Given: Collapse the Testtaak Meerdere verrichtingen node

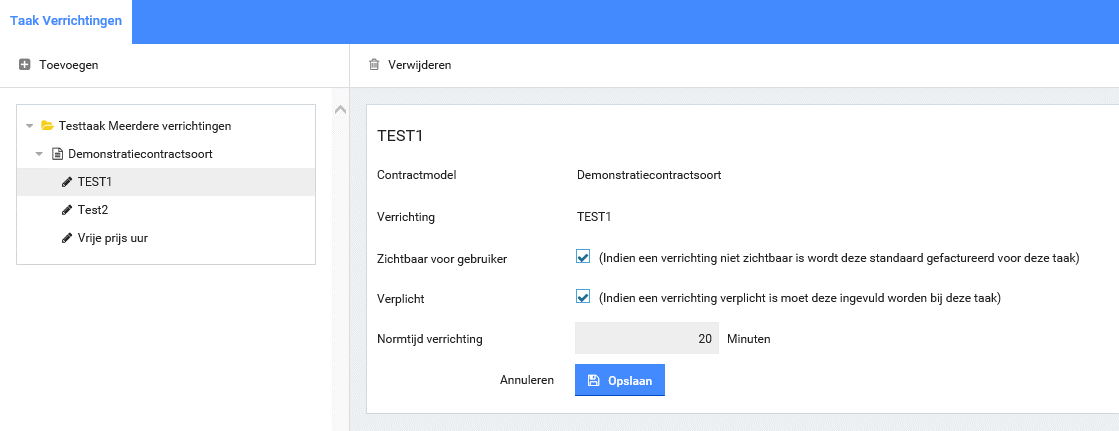Looking at the screenshot, I should pos(30,126).
